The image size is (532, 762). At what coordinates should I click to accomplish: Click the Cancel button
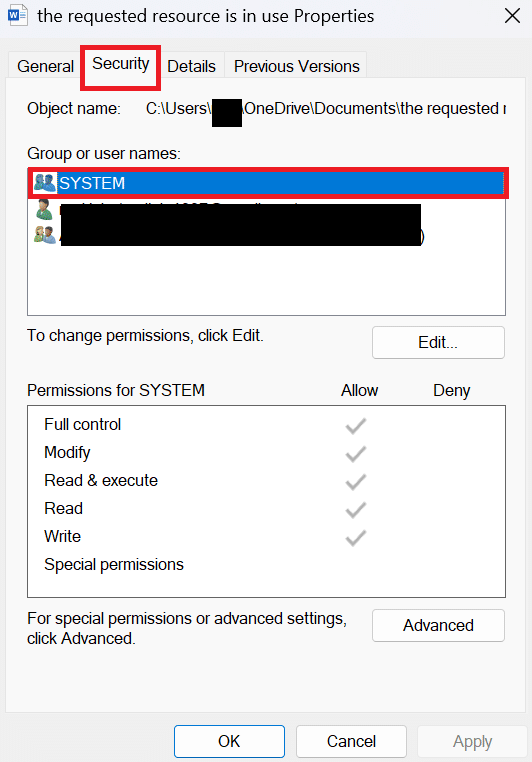pyautogui.click(x=351, y=742)
